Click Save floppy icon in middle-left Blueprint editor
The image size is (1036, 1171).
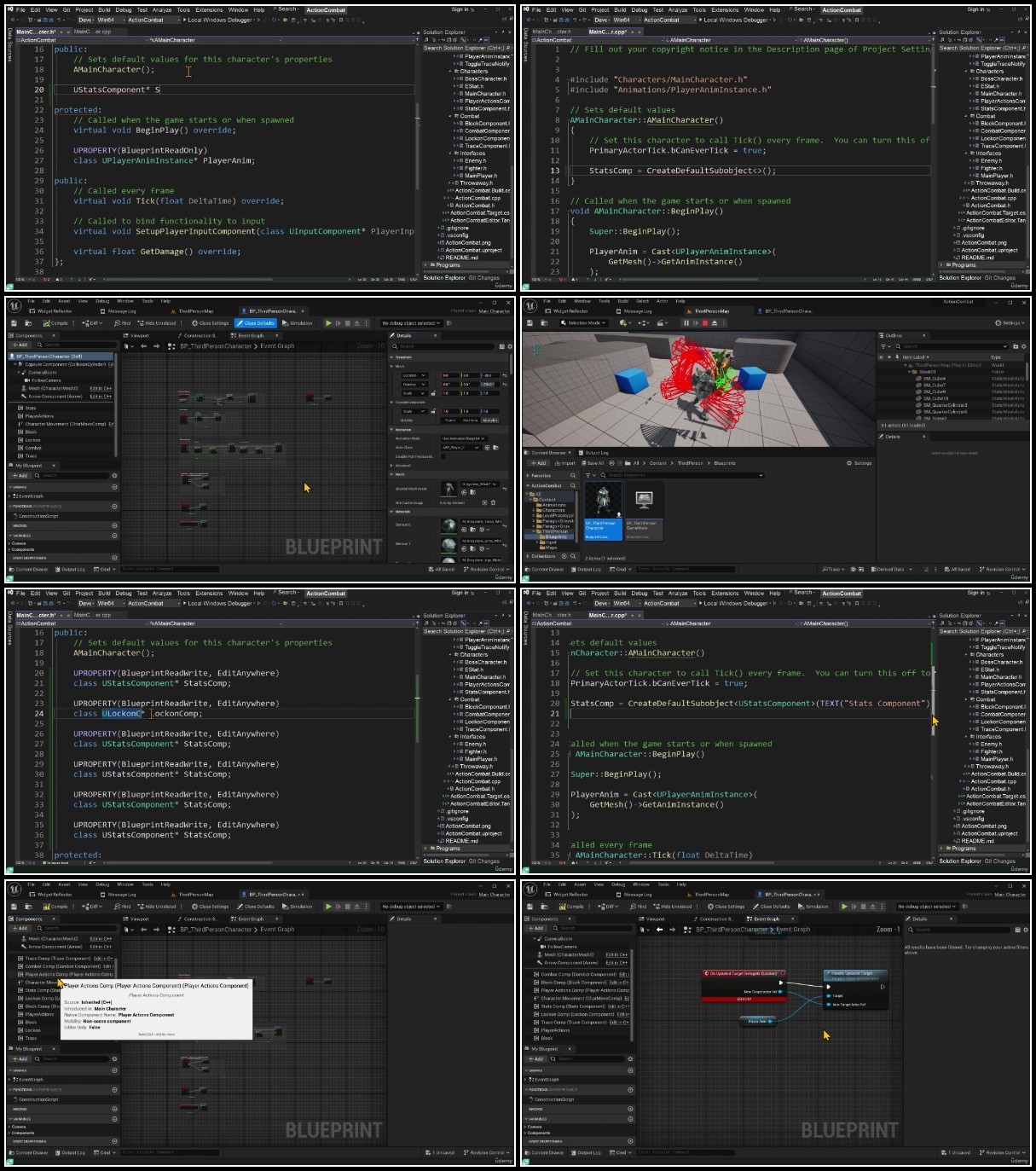point(14,323)
